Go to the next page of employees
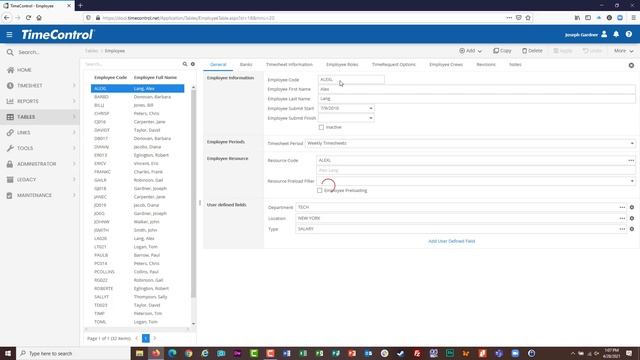The width and height of the screenshot is (640, 360). 155,338
